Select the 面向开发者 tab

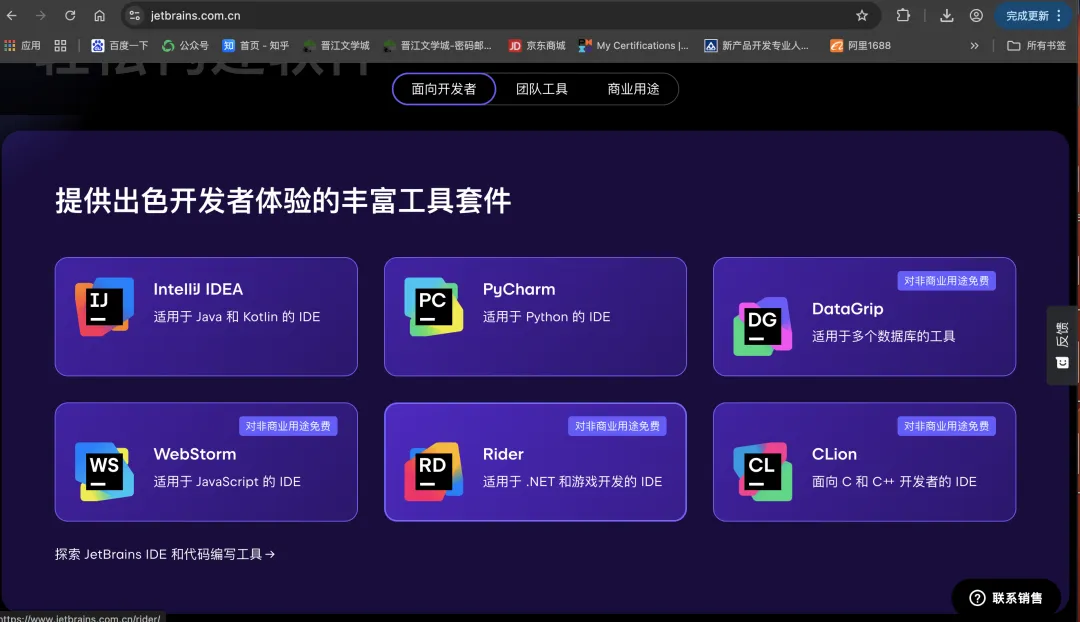[444, 89]
